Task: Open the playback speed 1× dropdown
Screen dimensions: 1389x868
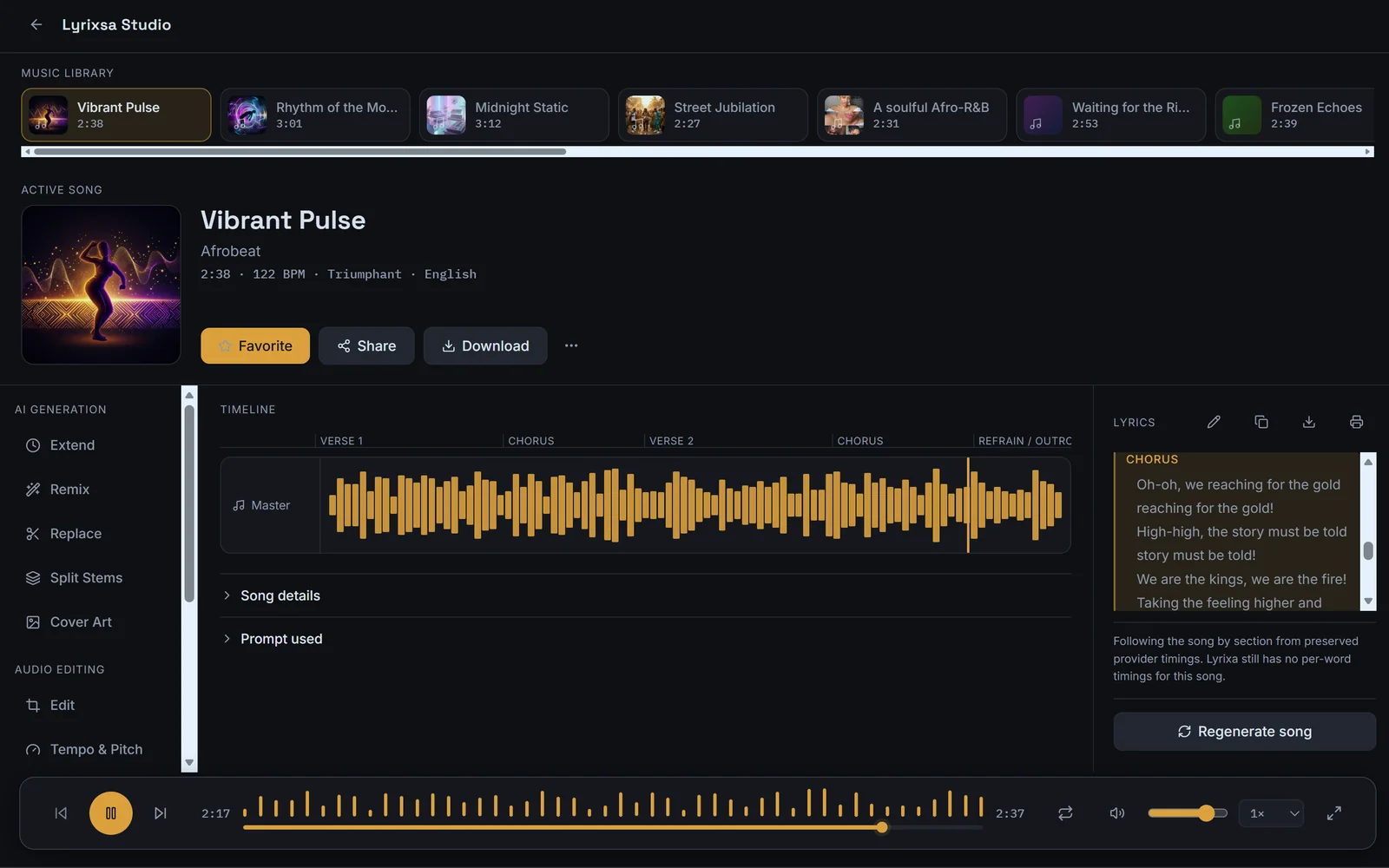Action: (x=1271, y=813)
